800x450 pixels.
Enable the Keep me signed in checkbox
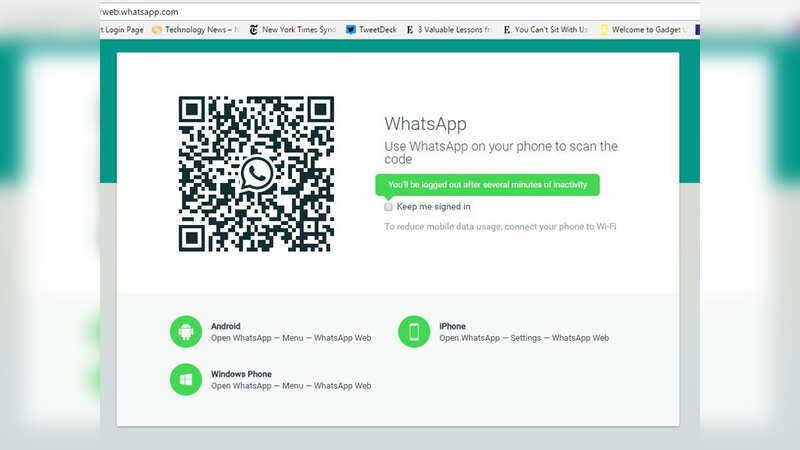[389, 207]
